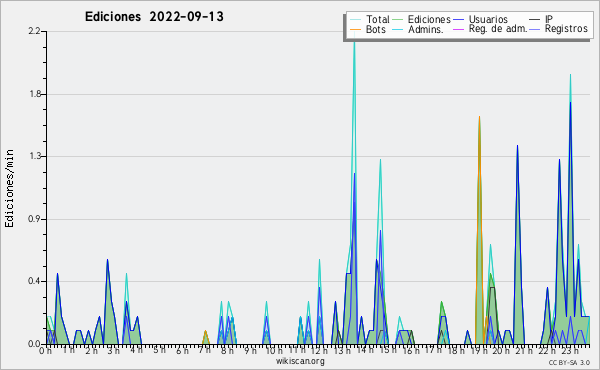Click the 'Ediciones/min' vertical axis title
600x370 pixels.
click(9, 188)
